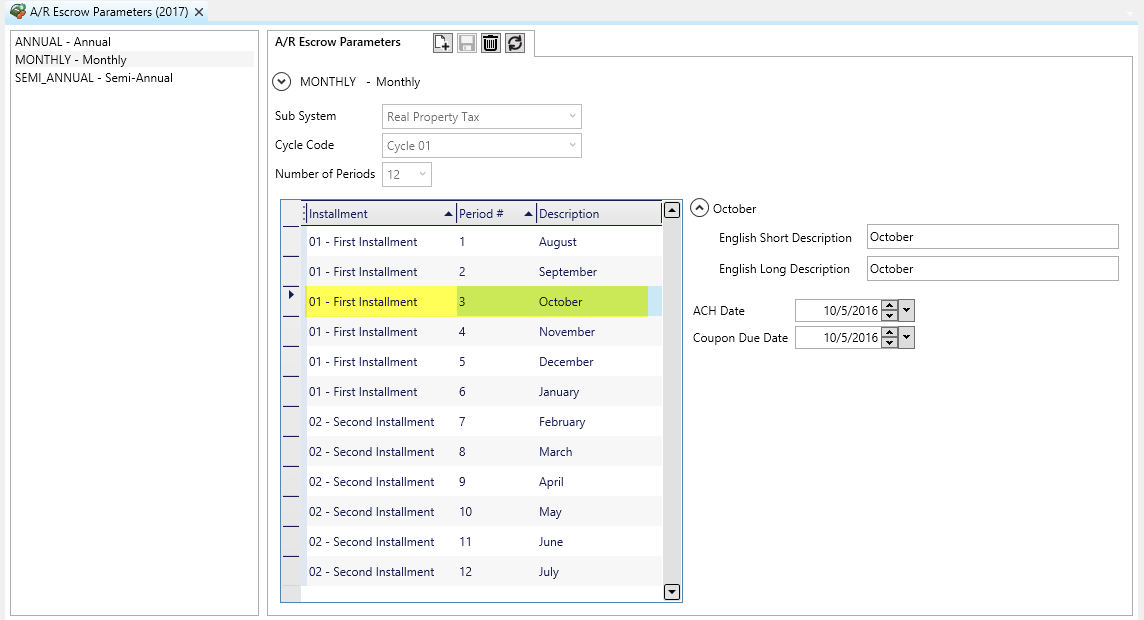
Task: Click the English Long Description field
Action: pos(991,268)
